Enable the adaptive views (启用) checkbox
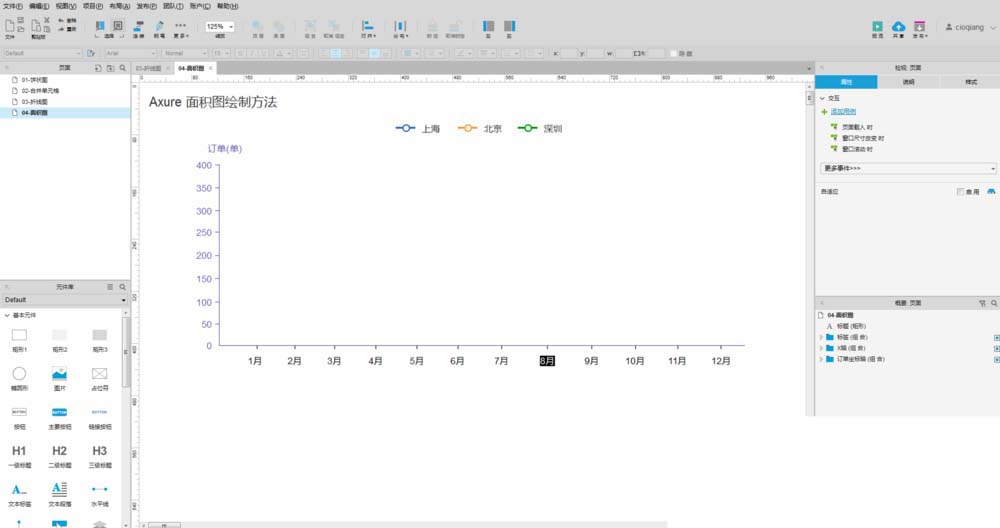Screen dimensions: 1000x528 [960, 191]
